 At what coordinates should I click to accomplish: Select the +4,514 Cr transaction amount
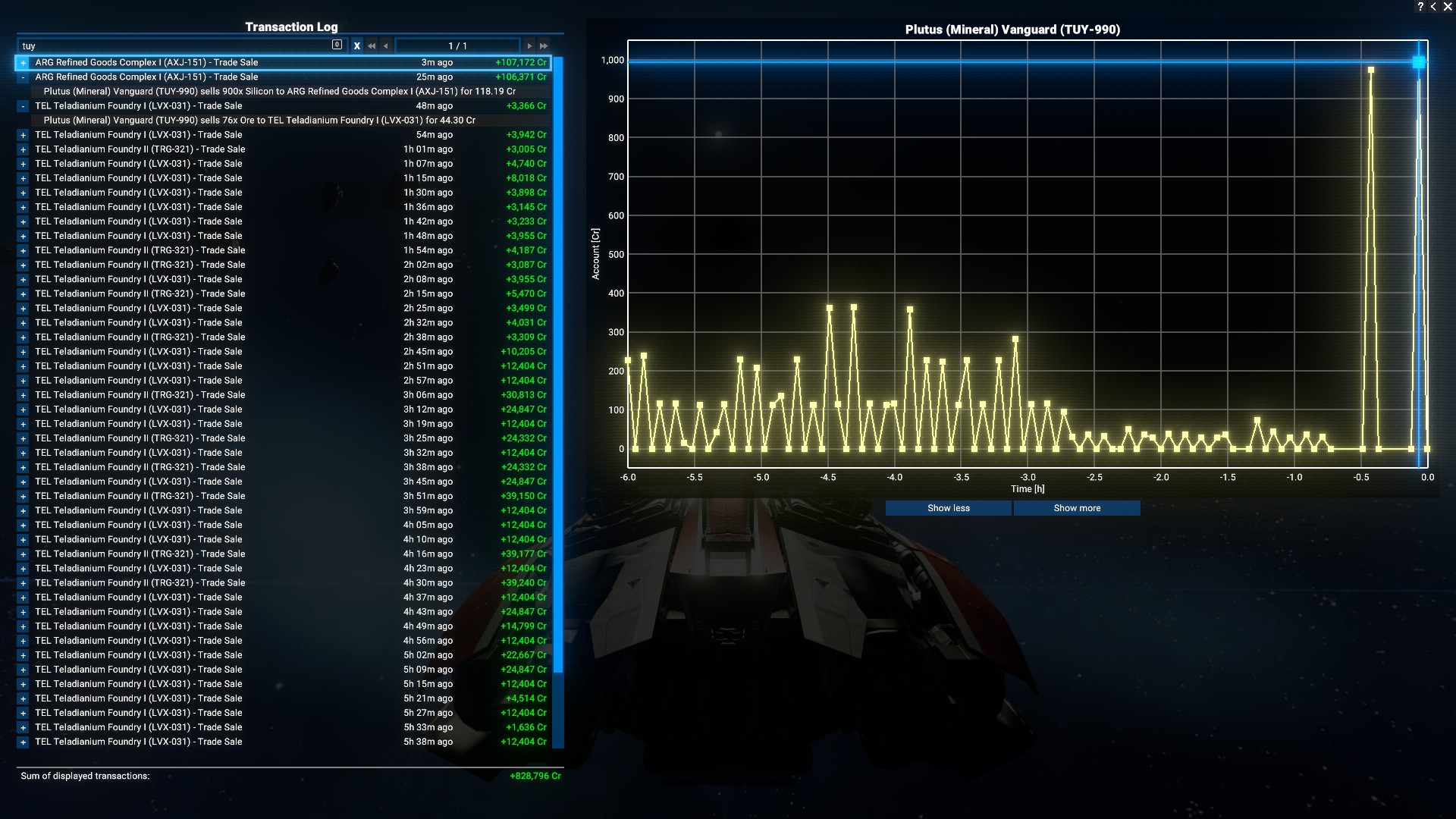tap(526, 698)
